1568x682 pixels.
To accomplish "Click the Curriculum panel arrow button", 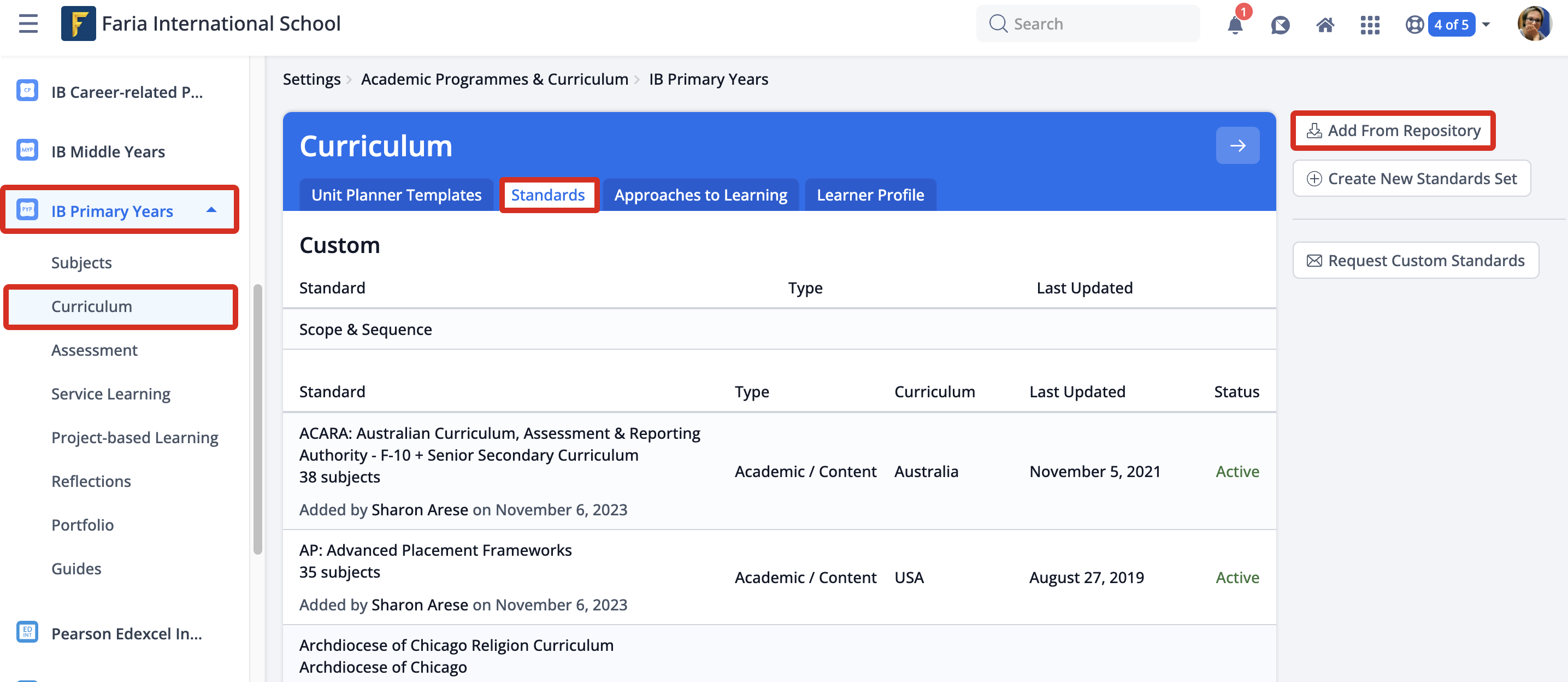I will point(1237,145).
